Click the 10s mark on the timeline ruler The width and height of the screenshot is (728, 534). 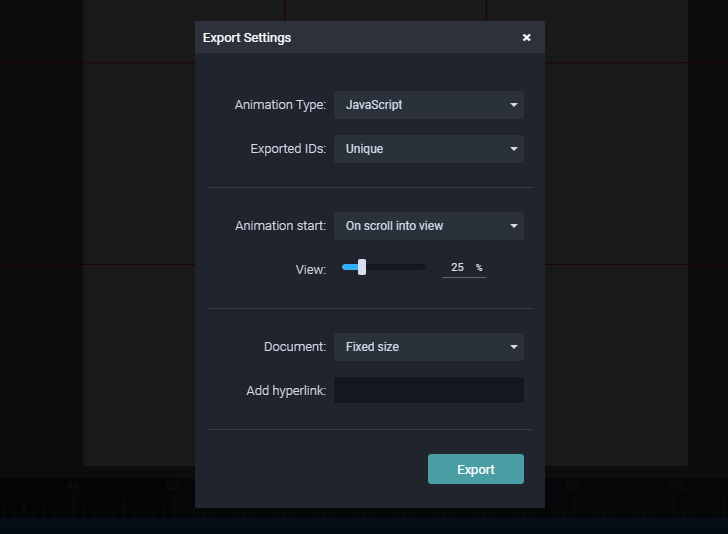click(676, 486)
